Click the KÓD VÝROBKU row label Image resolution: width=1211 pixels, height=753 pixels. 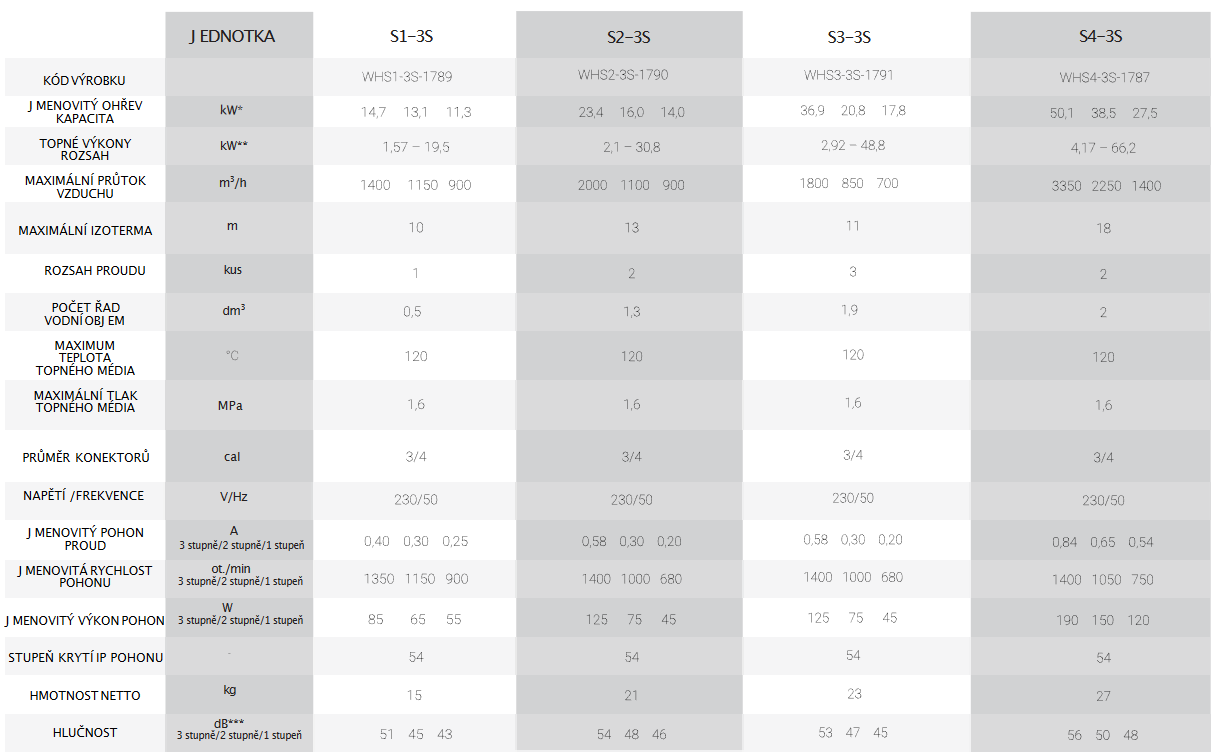pos(84,80)
